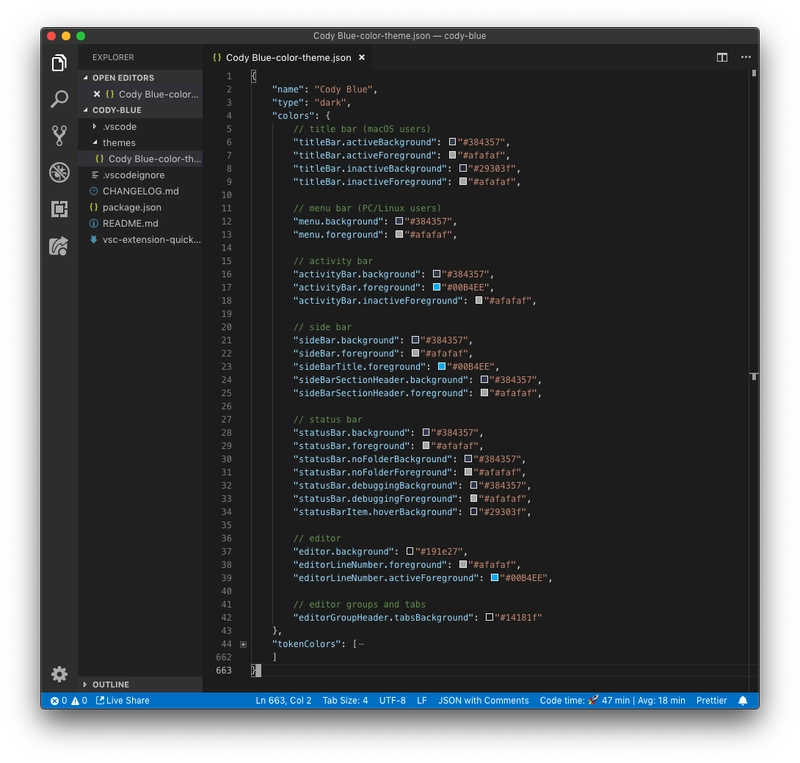The image size is (800, 763).
Task: Click the CHANGELOG.md file icon
Action: pyautogui.click(x=94, y=191)
